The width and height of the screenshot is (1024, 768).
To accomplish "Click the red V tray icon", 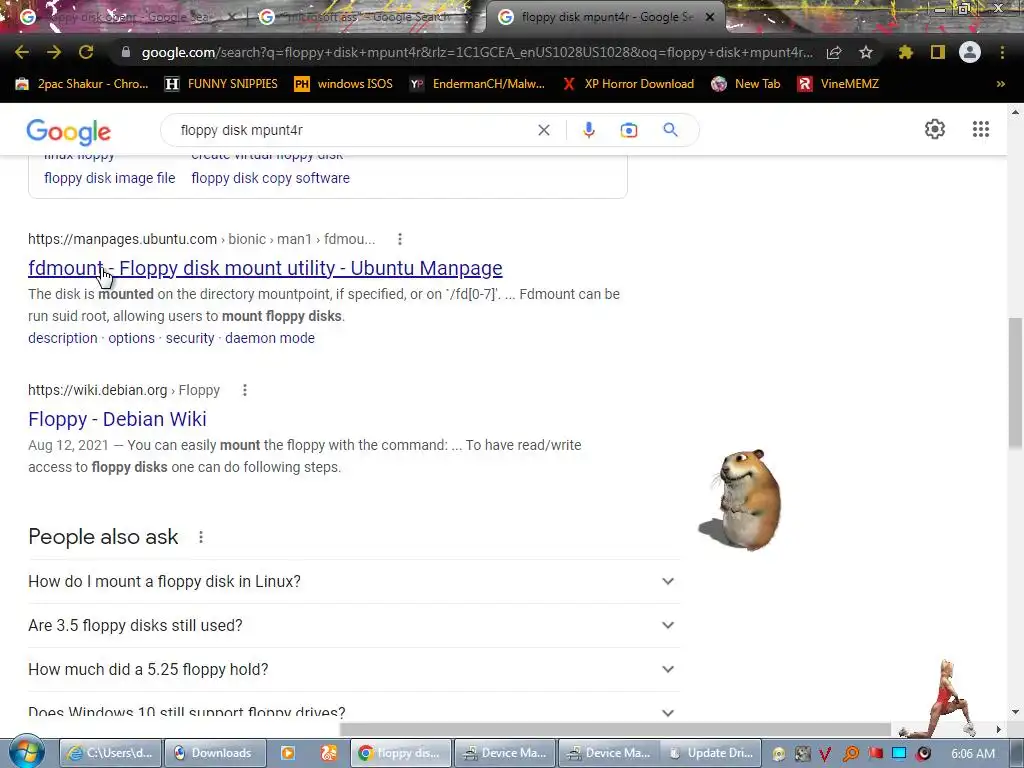I will (x=825, y=754).
